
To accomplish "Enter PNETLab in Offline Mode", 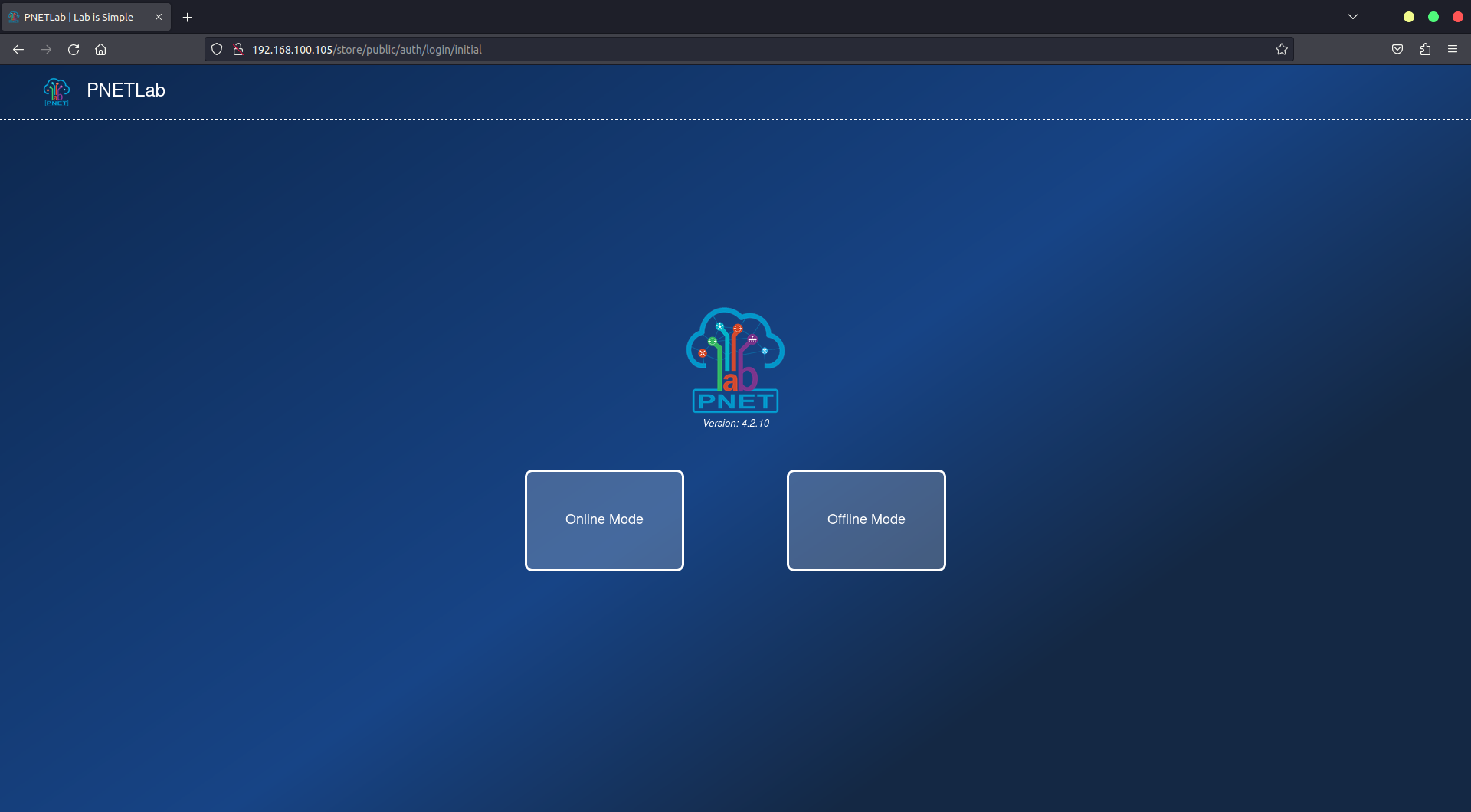I will pos(866,519).
